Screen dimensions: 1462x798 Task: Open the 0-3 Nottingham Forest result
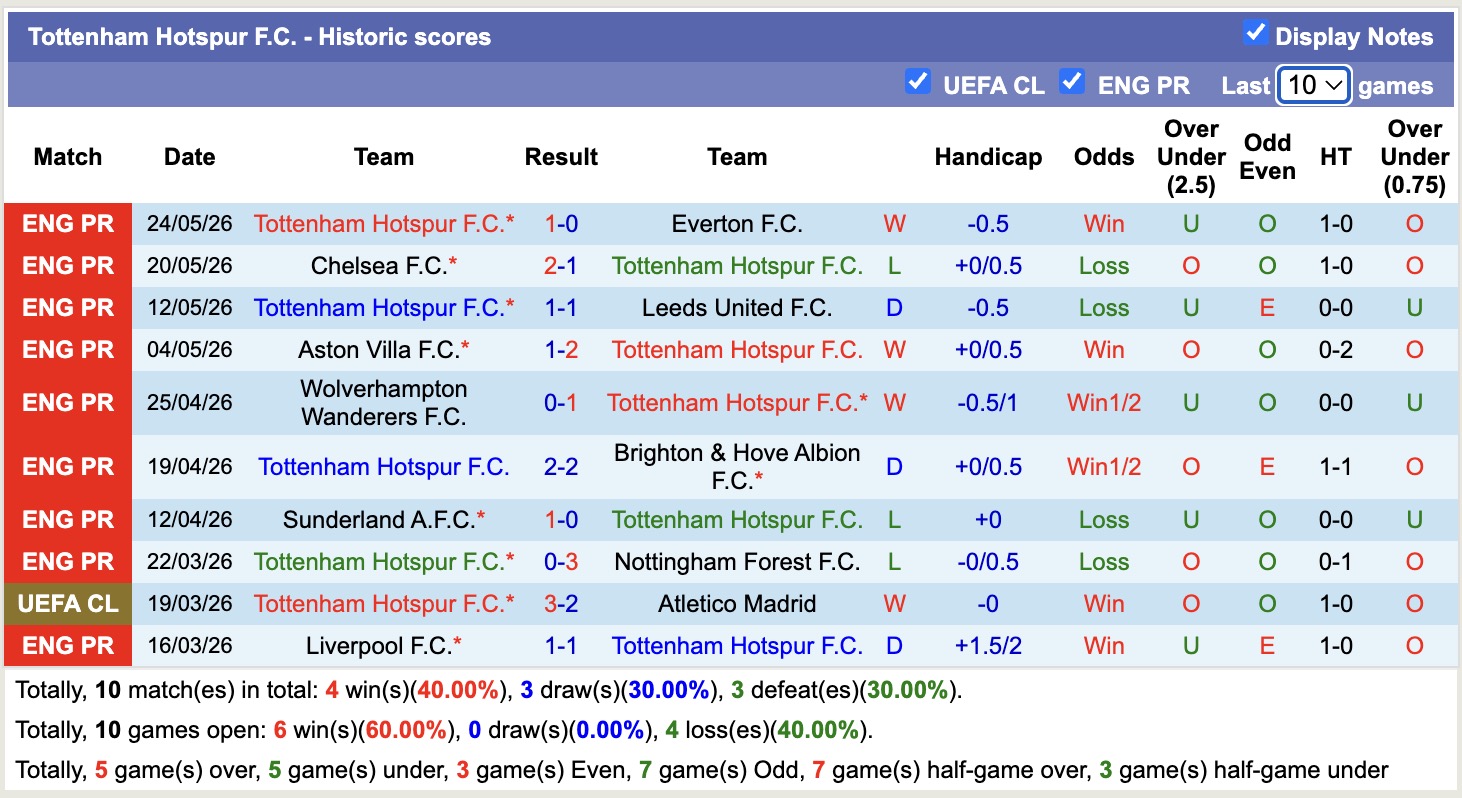pyautogui.click(x=561, y=562)
